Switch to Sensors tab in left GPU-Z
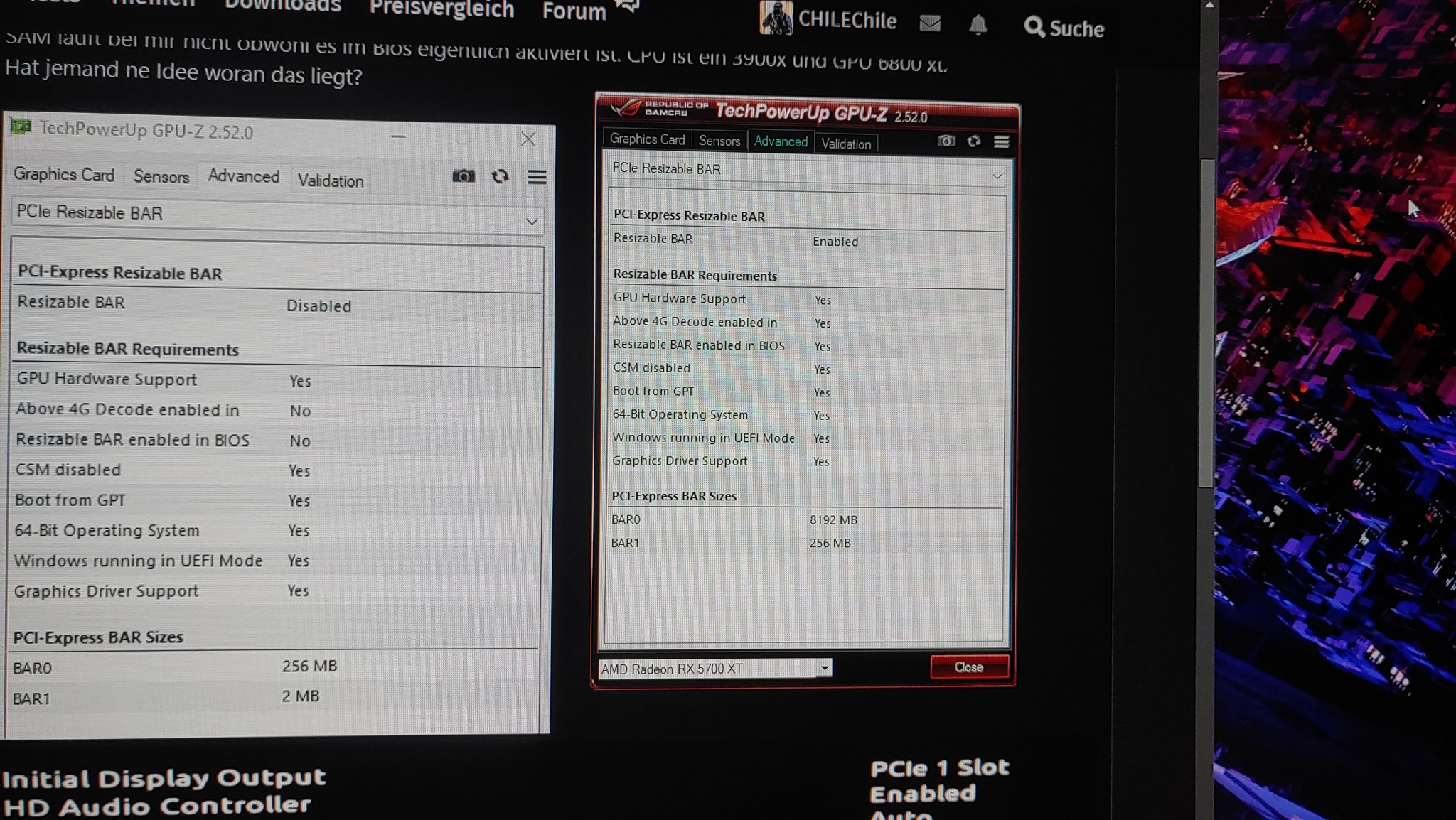The width and height of the screenshot is (1456, 820). tap(161, 176)
